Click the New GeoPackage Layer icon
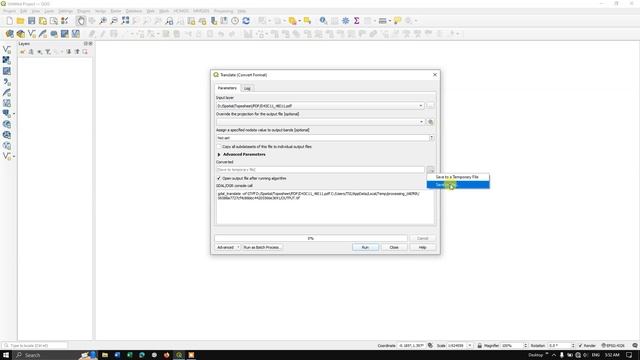This screenshot has width=640, height=360. [20, 34]
